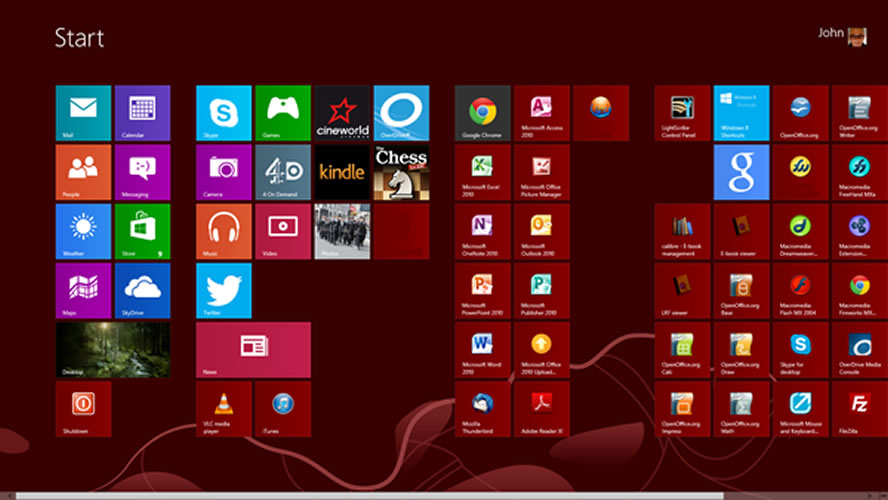This screenshot has height=500, width=888.
Task: Open the wide News tile
Action: point(253,350)
